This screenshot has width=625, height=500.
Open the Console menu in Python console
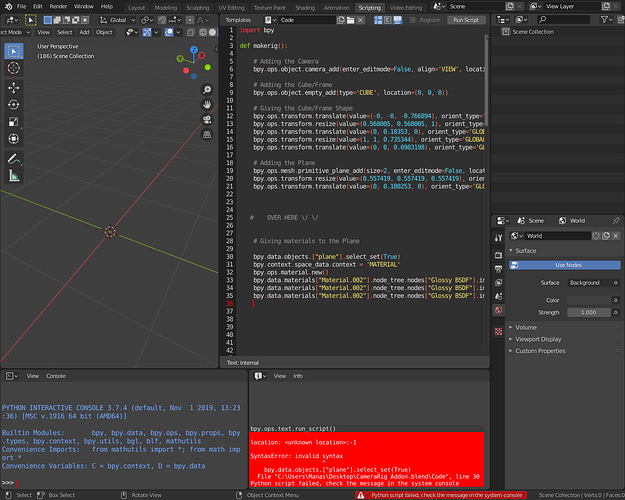56,376
